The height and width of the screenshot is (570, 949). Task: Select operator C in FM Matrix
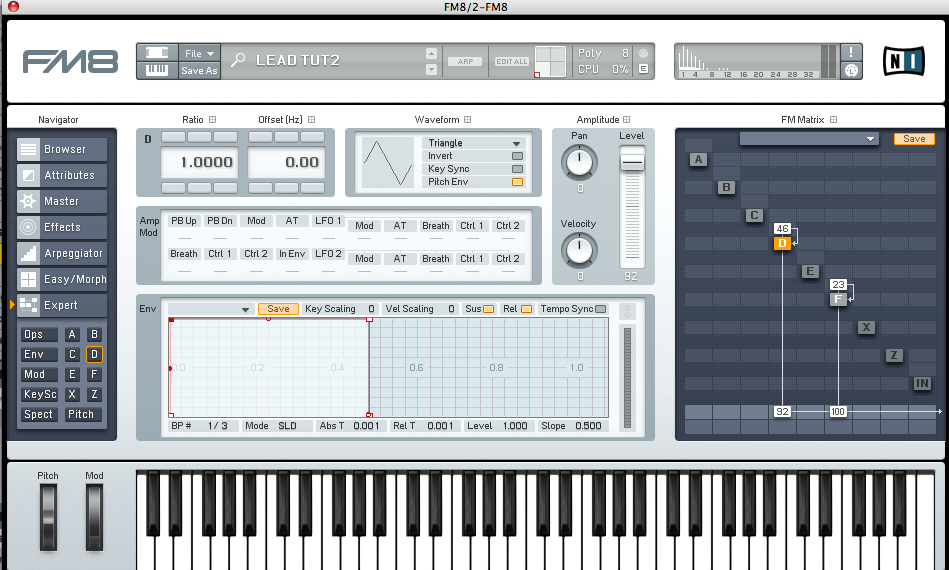754,215
